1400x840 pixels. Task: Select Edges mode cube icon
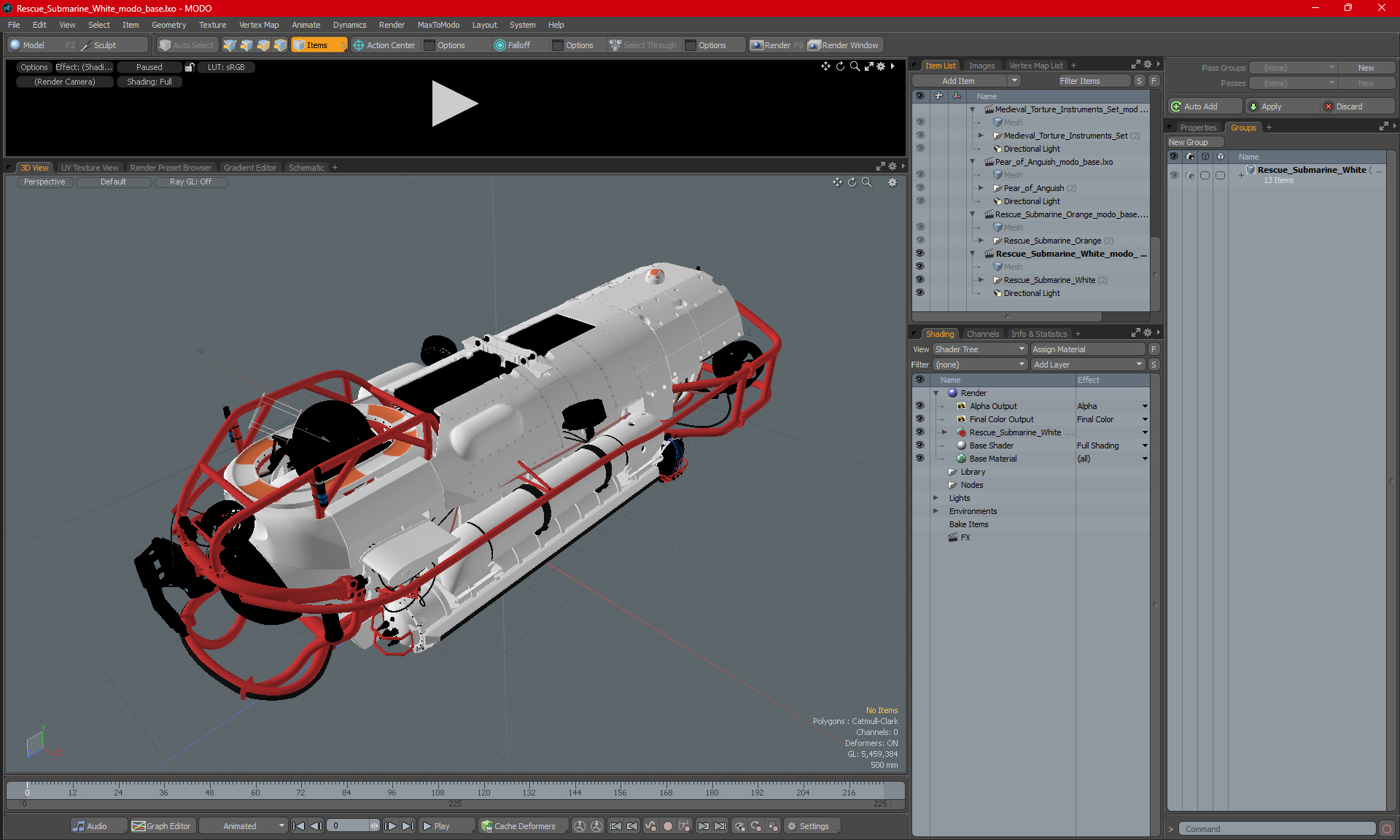tap(246, 45)
